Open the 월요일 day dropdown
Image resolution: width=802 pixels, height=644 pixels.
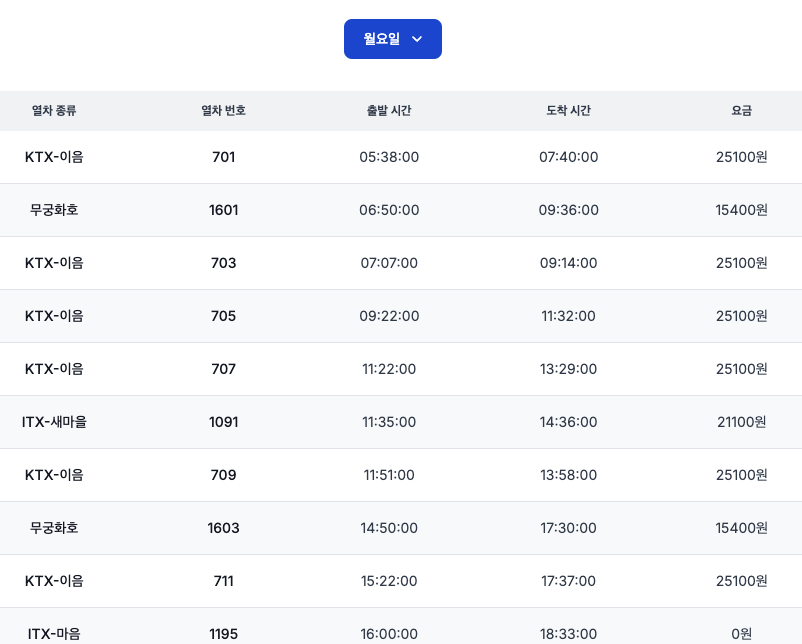pos(392,39)
